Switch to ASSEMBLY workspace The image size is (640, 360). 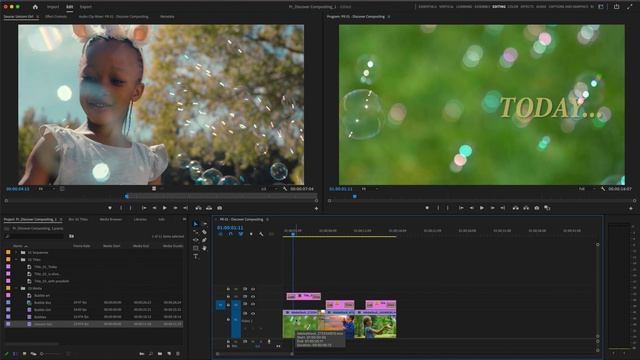pos(482,7)
